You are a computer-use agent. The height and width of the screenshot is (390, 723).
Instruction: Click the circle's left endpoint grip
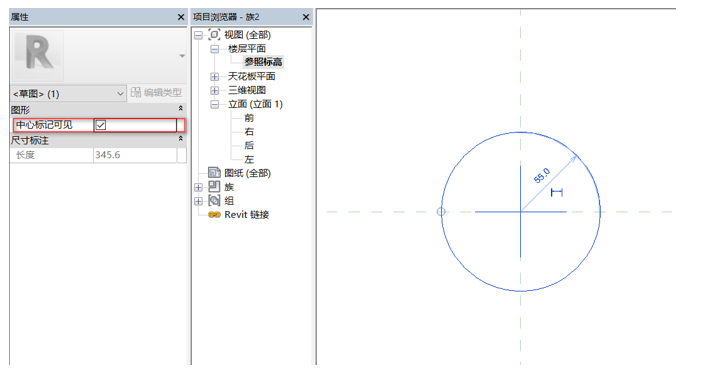[x=441, y=212]
